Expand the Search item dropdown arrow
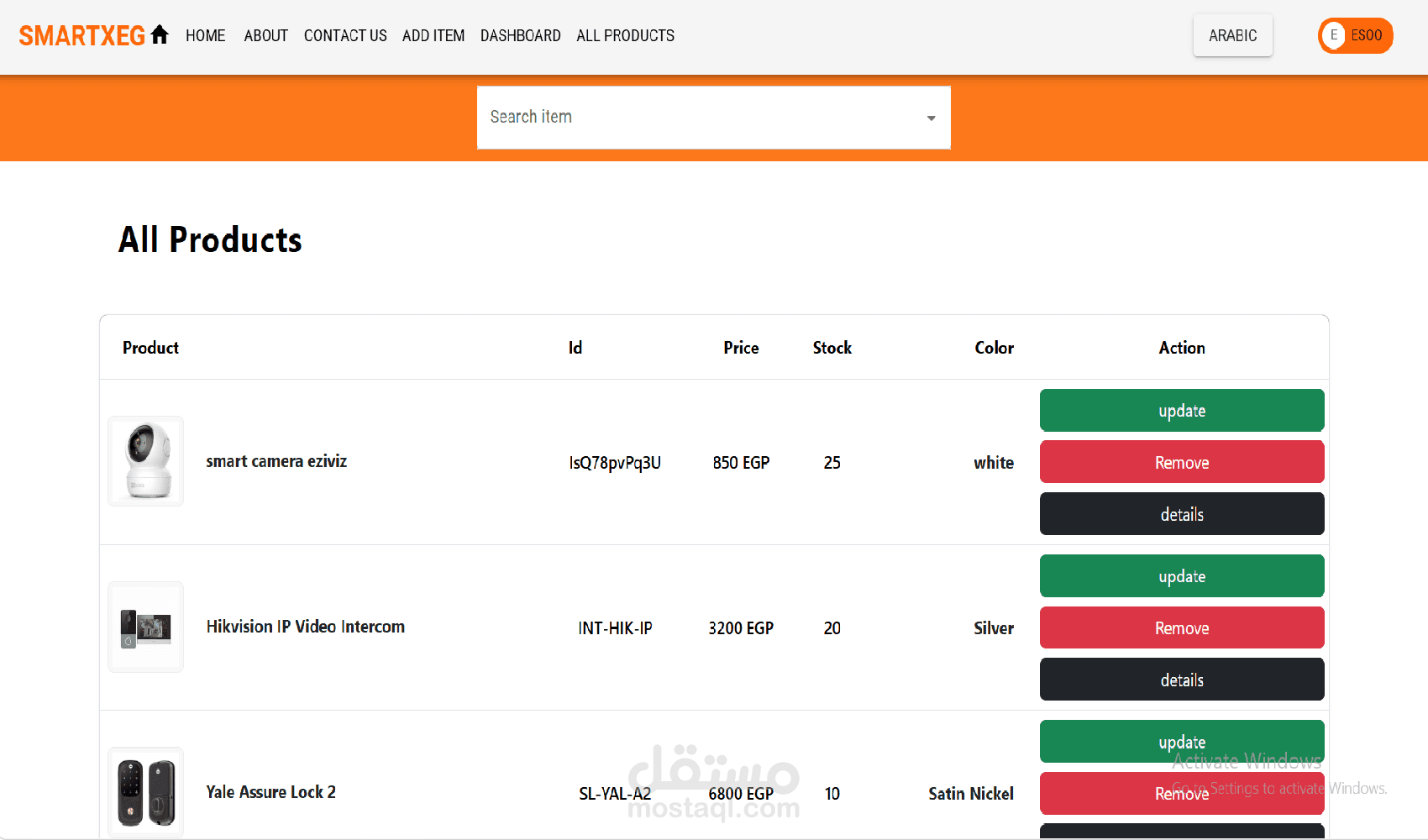This screenshot has width=1428, height=840. point(931,118)
